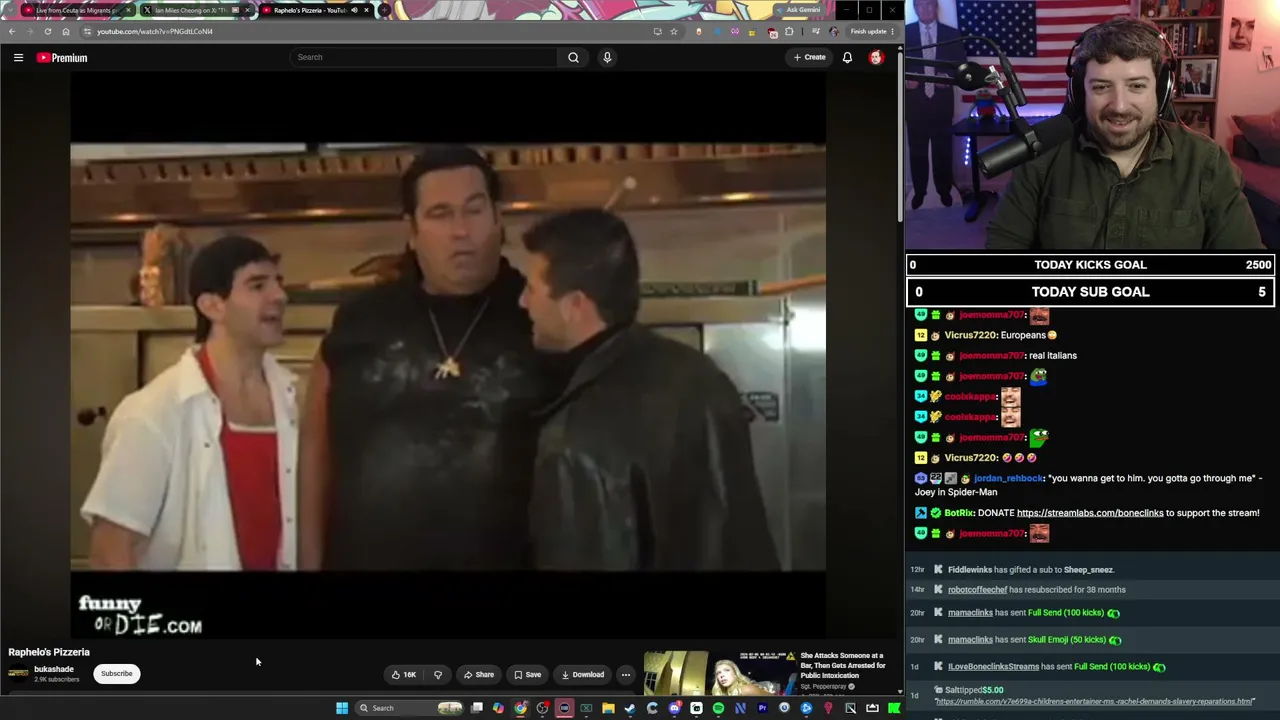The image size is (1280, 720).
Task: Go to YouTube Premium home logo
Action: coord(62,58)
